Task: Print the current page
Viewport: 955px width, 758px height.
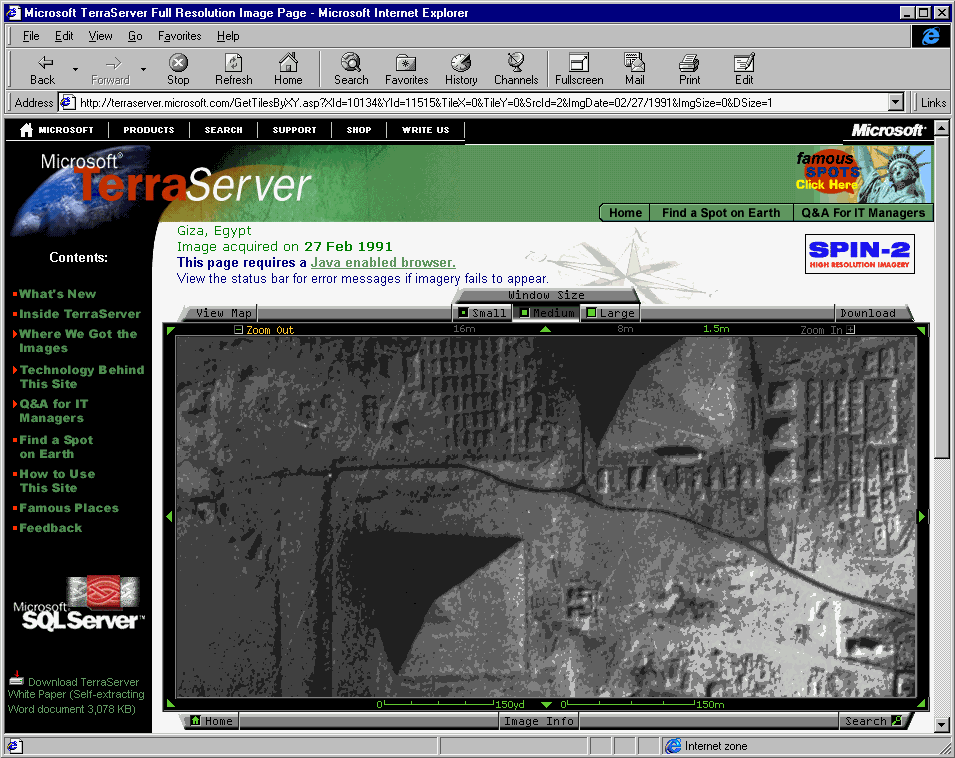Action: [689, 69]
